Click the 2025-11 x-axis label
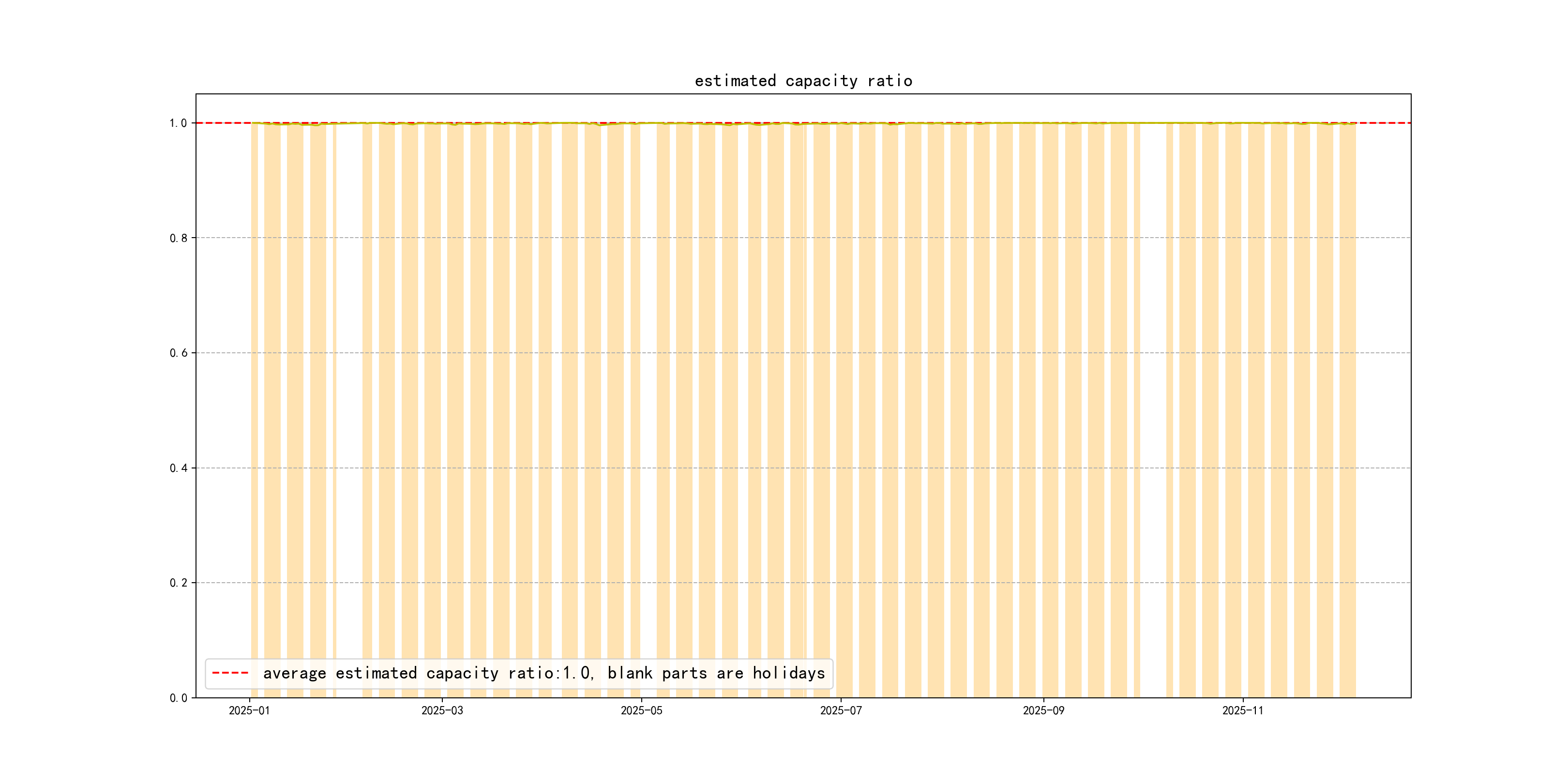This screenshot has width=1568, height=784. [1242, 711]
